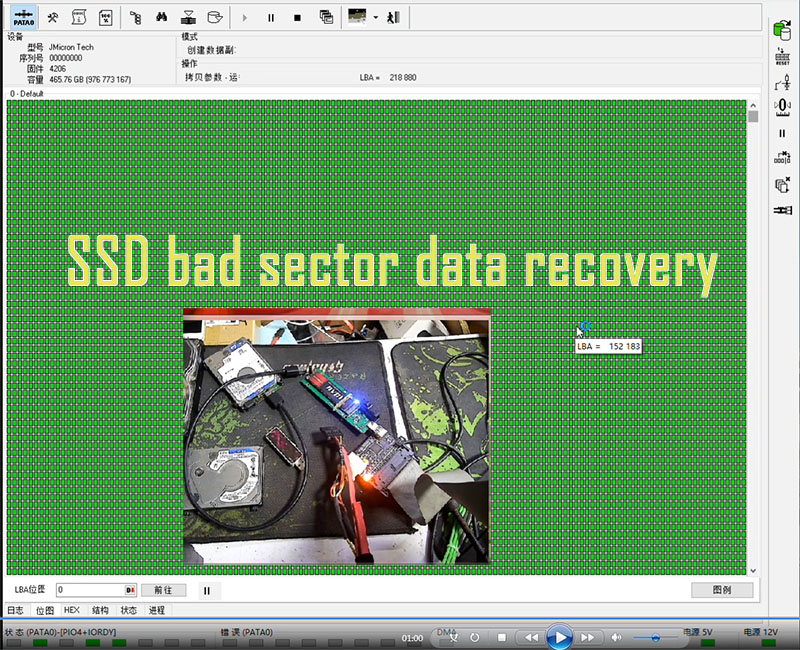This screenshot has height=650, width=800.
Task: Click the pause button beside 前往
Action: coord(207,591)
